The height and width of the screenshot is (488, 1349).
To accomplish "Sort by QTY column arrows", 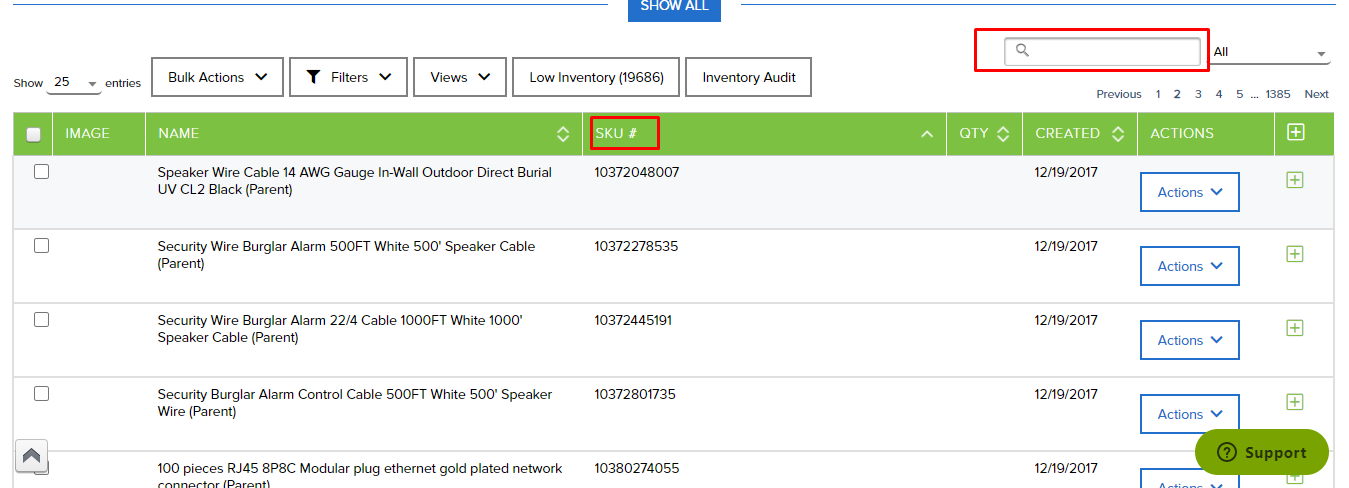I will [1003, 134].
